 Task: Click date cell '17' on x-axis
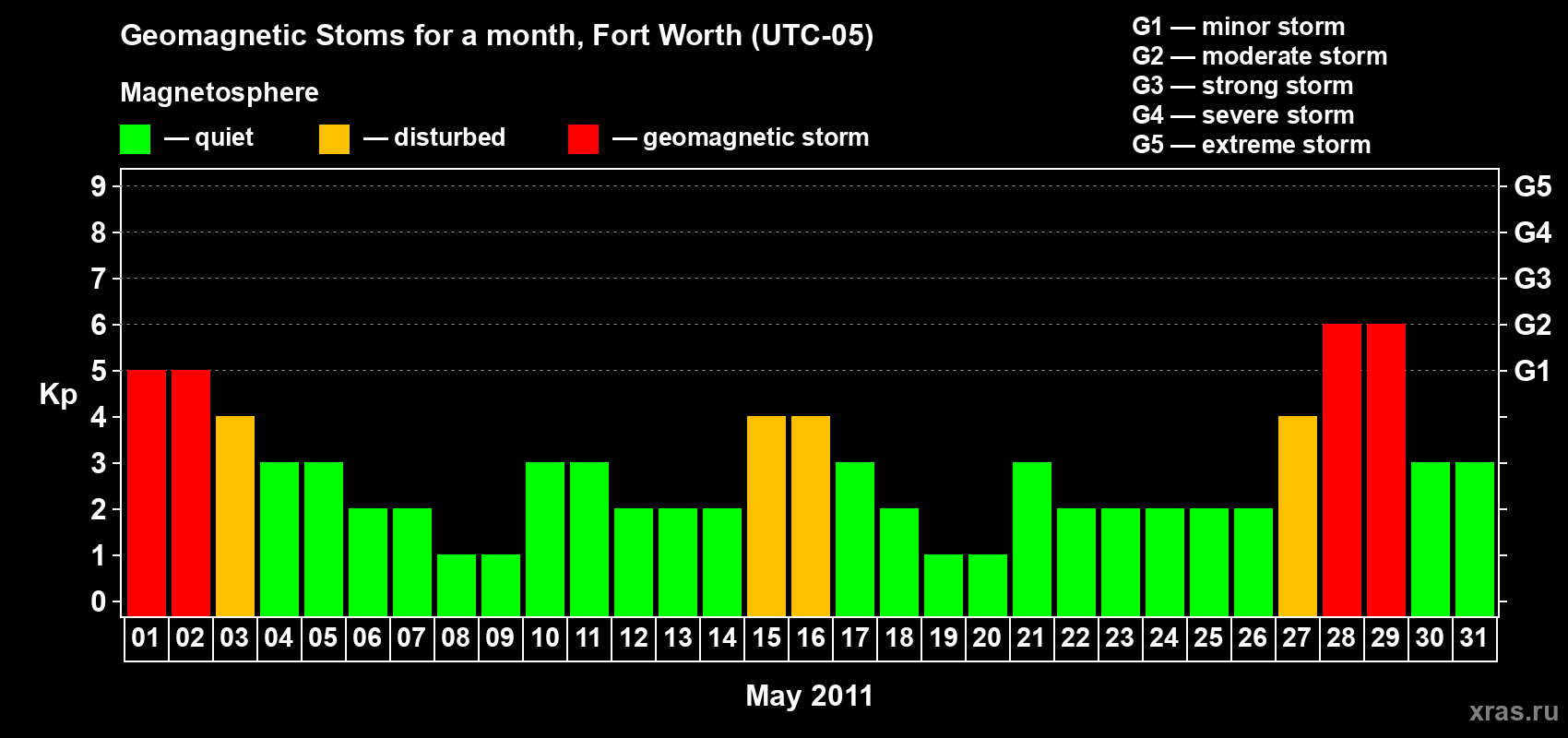point(855,638)
